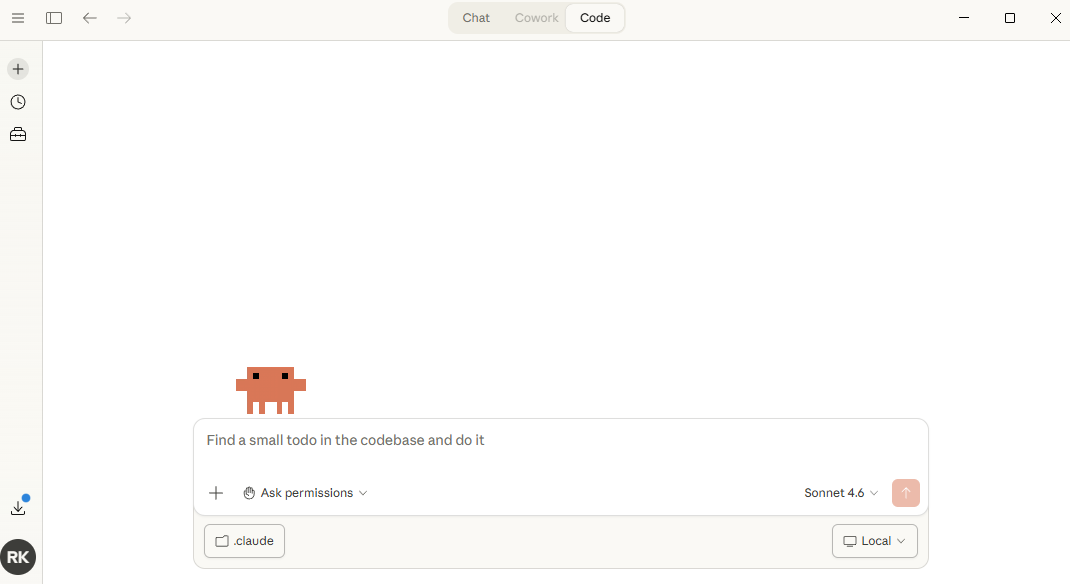
Task: Open projects via the briefcase icon
Action: [x=17, y=133]
